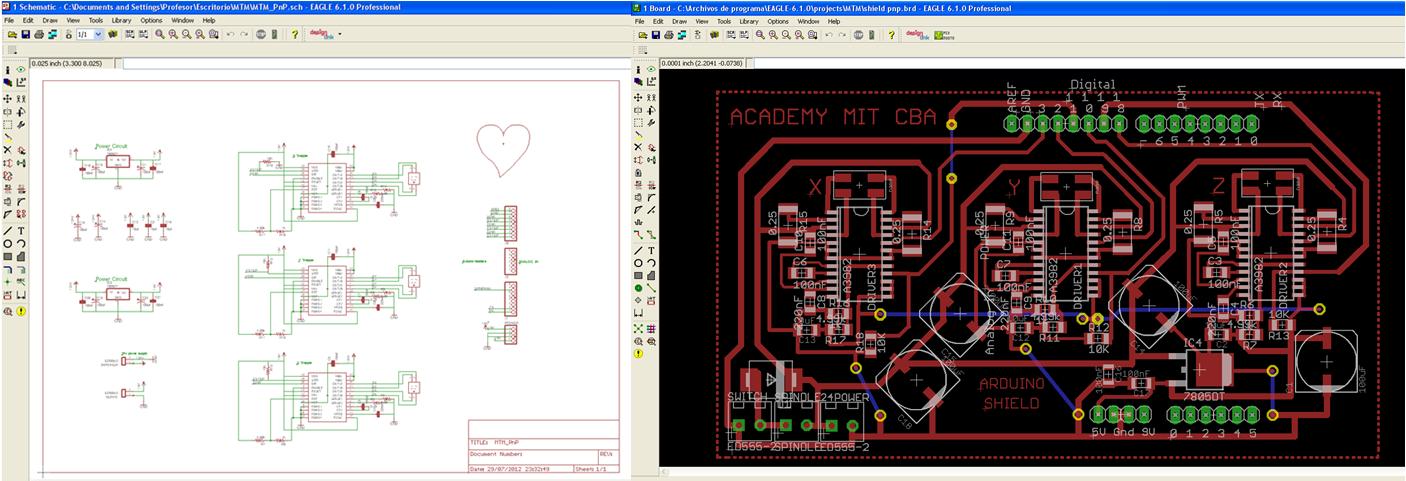Open the Tools menu in Board window

click(724, 21)
